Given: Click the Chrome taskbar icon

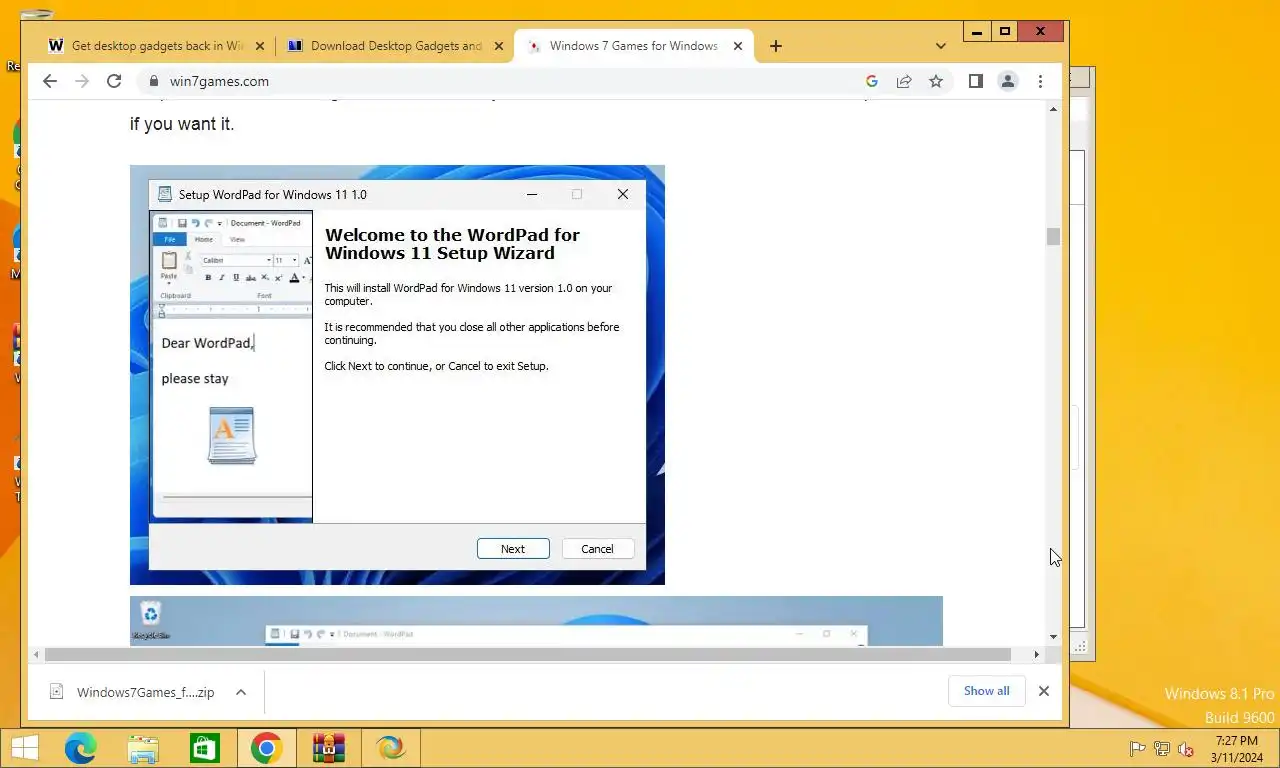Looking at the screenshot, I should 266,748.
